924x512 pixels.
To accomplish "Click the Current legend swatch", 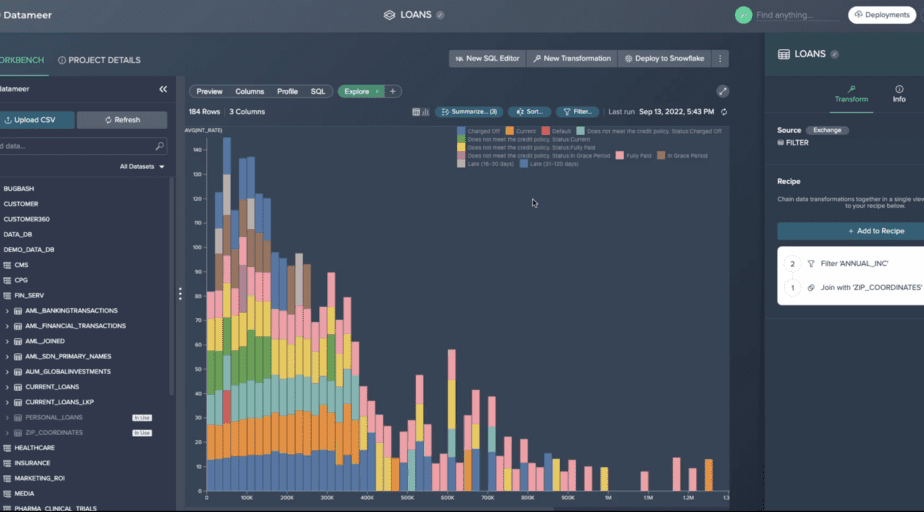I will click(510, 131).
